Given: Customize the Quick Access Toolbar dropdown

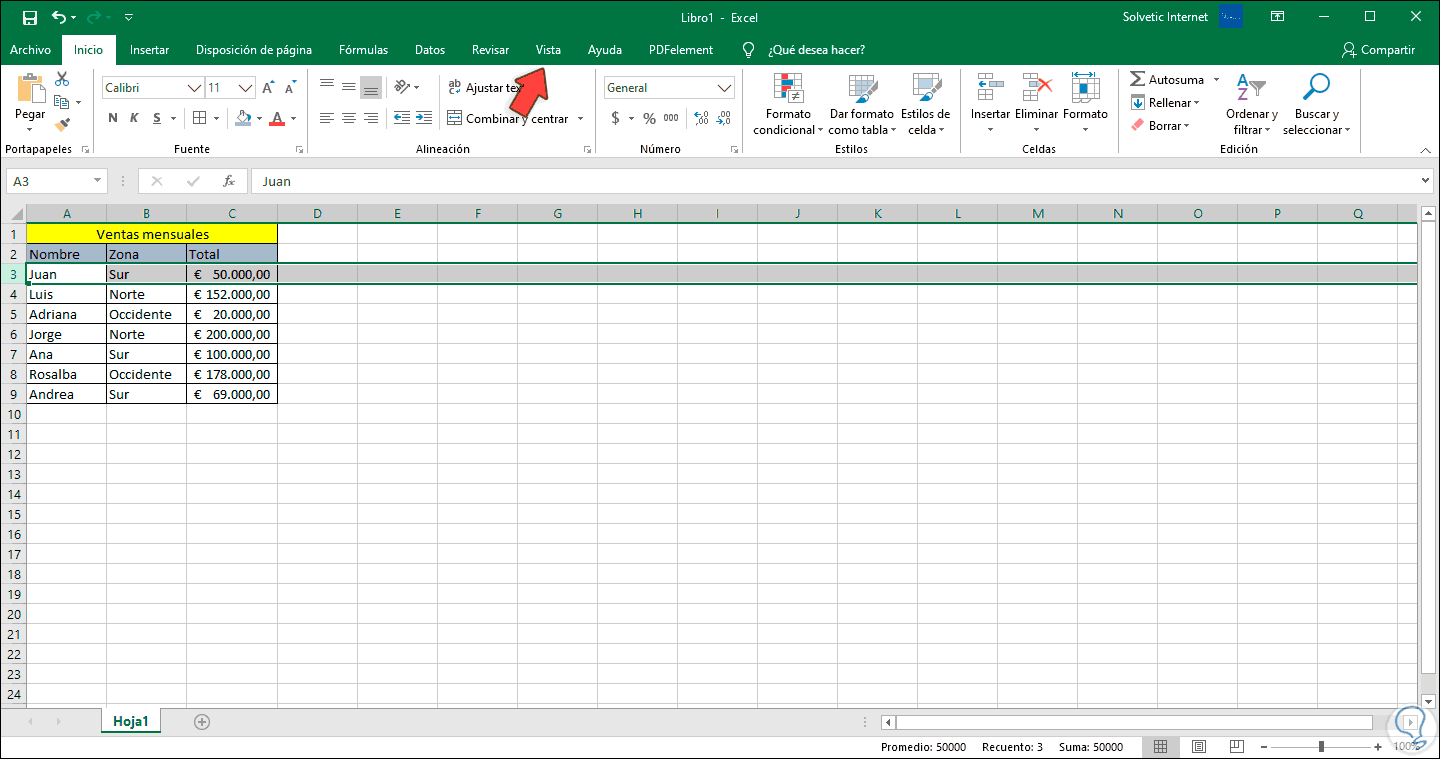Looking at the screenshot, I should [129, 17].
